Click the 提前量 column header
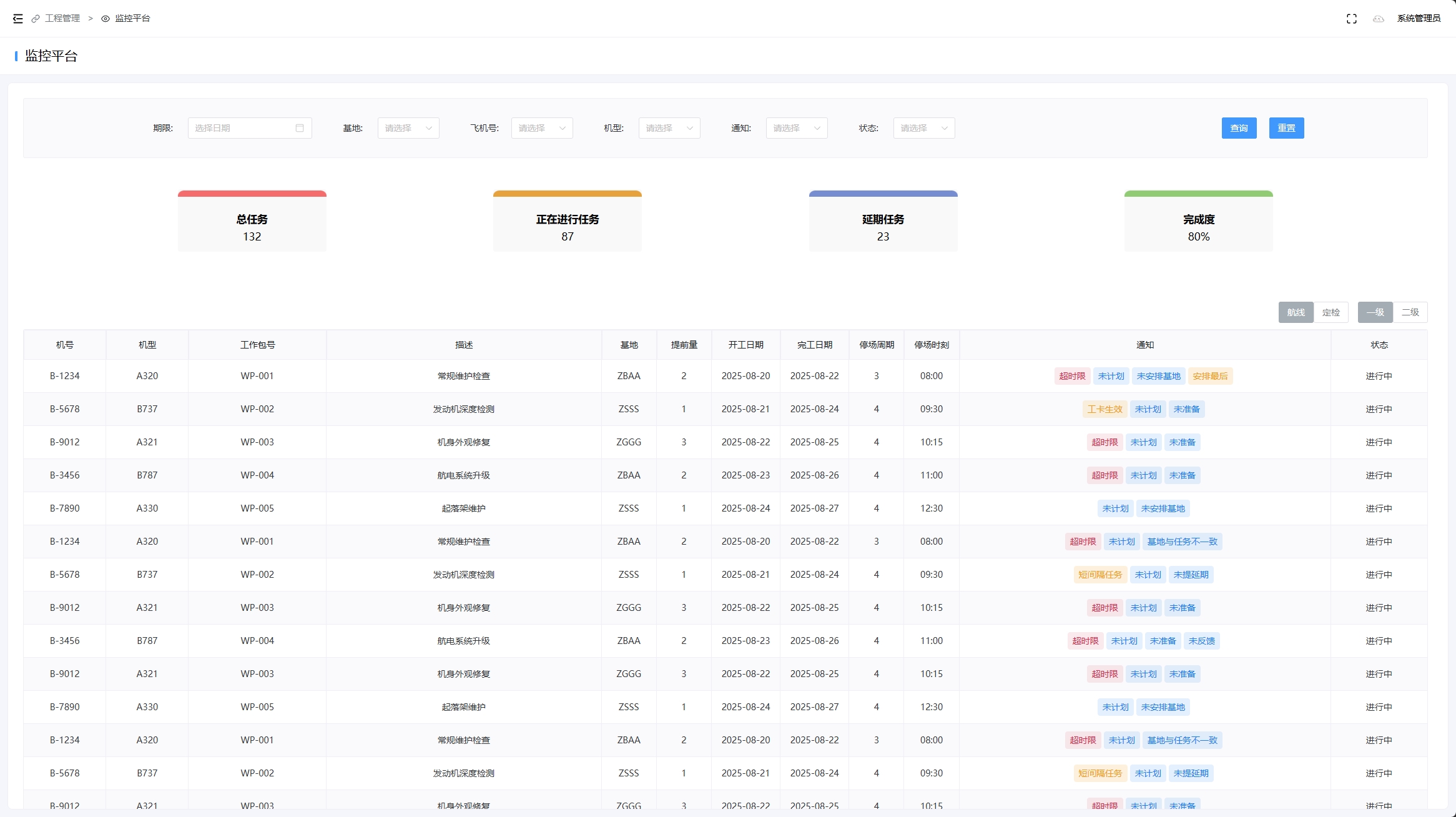The width and height of the screenshot is (1456, 817). click(684, 345)
